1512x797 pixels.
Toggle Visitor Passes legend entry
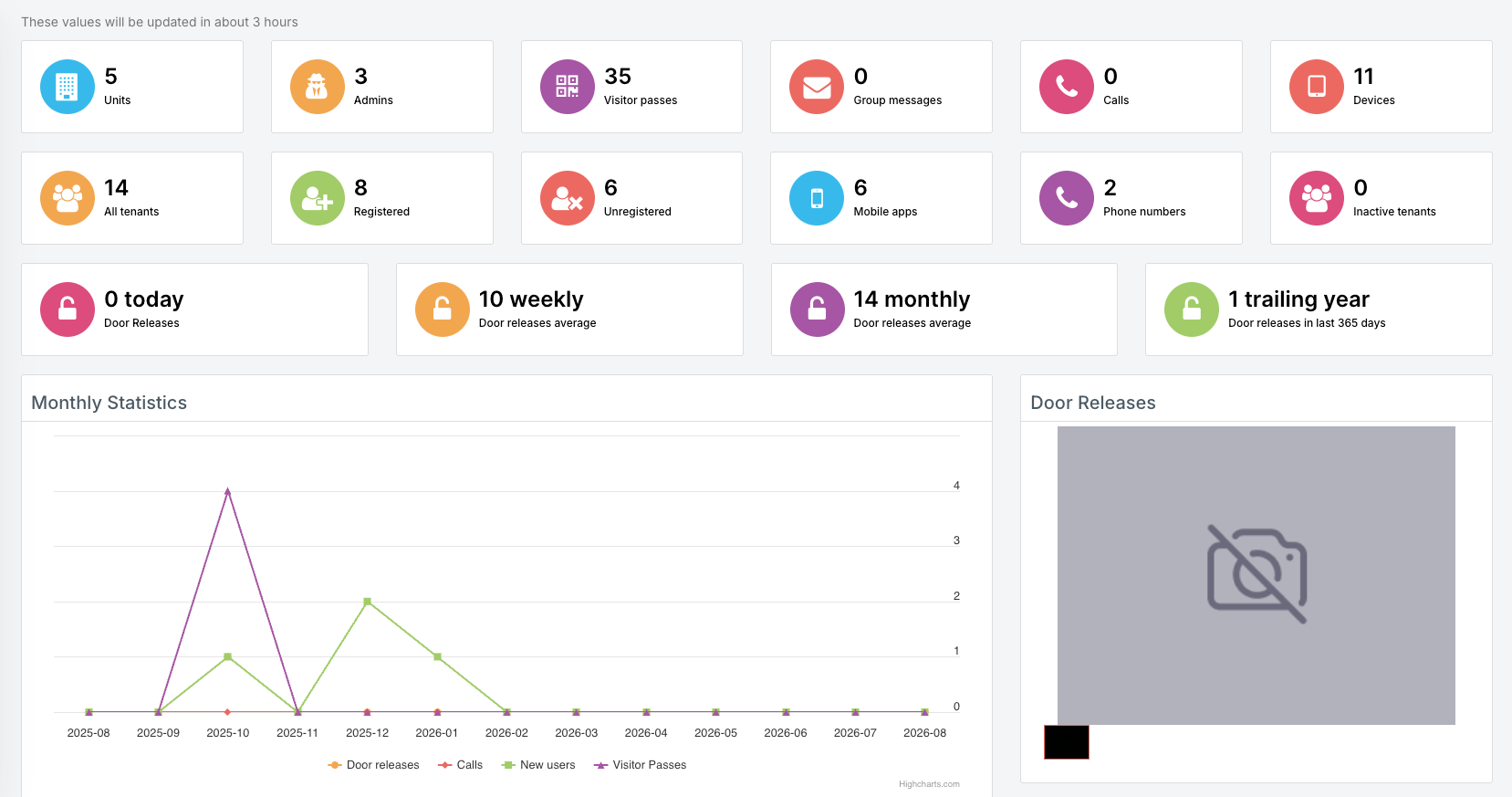(x=640, y=765)
